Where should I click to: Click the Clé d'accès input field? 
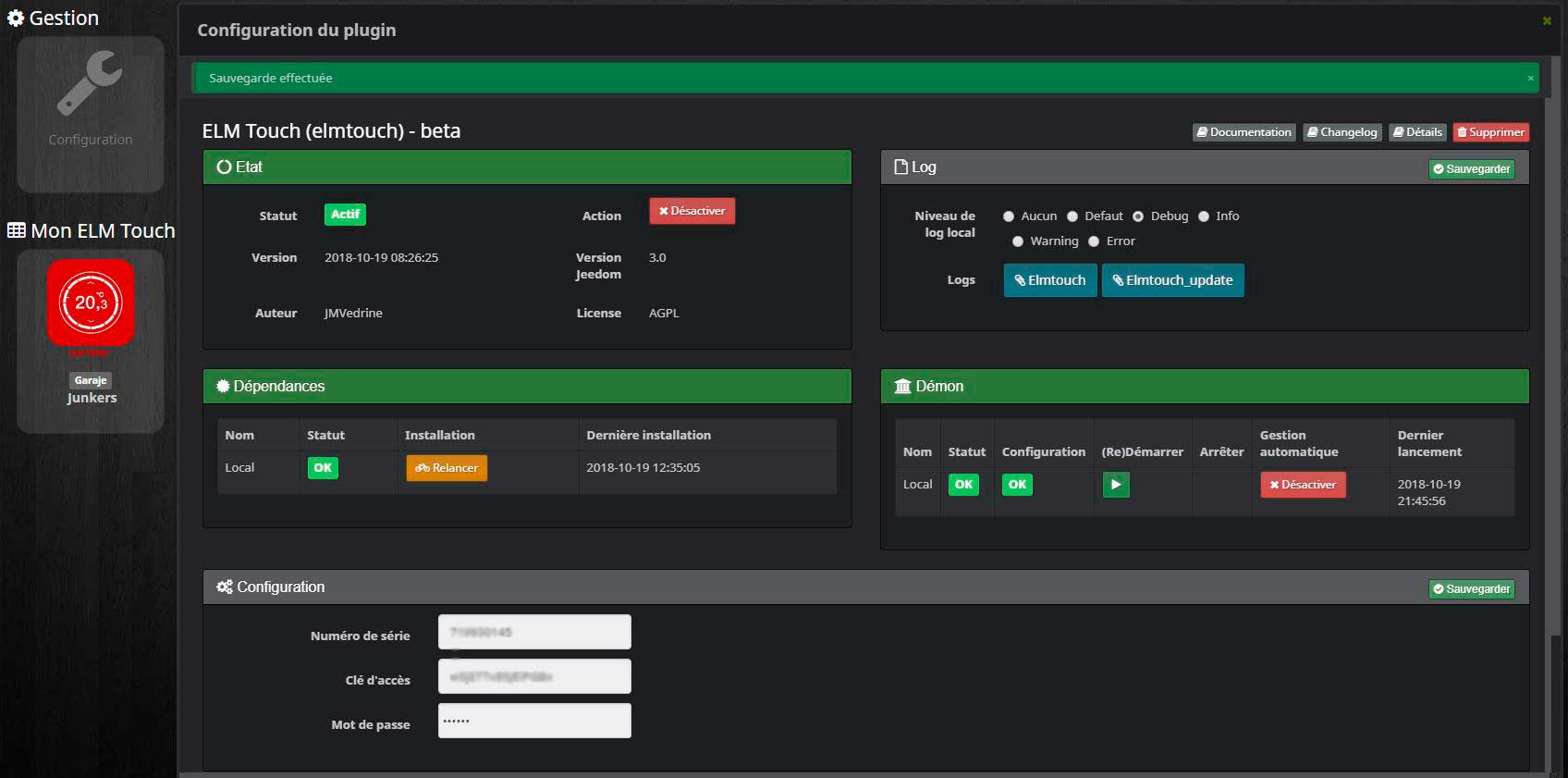(534, 676)
